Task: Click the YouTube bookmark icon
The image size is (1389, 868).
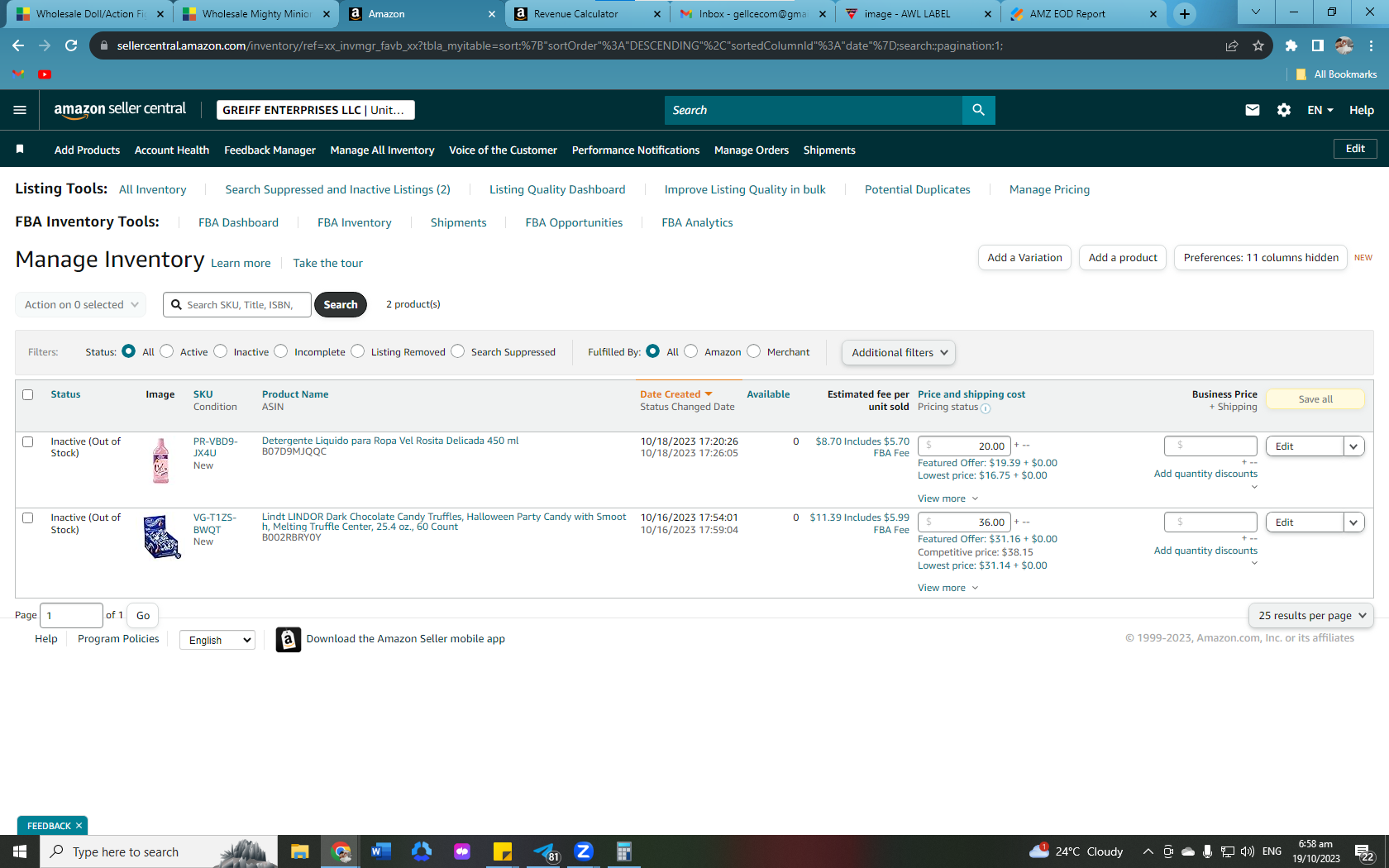Action: point(45,74)
